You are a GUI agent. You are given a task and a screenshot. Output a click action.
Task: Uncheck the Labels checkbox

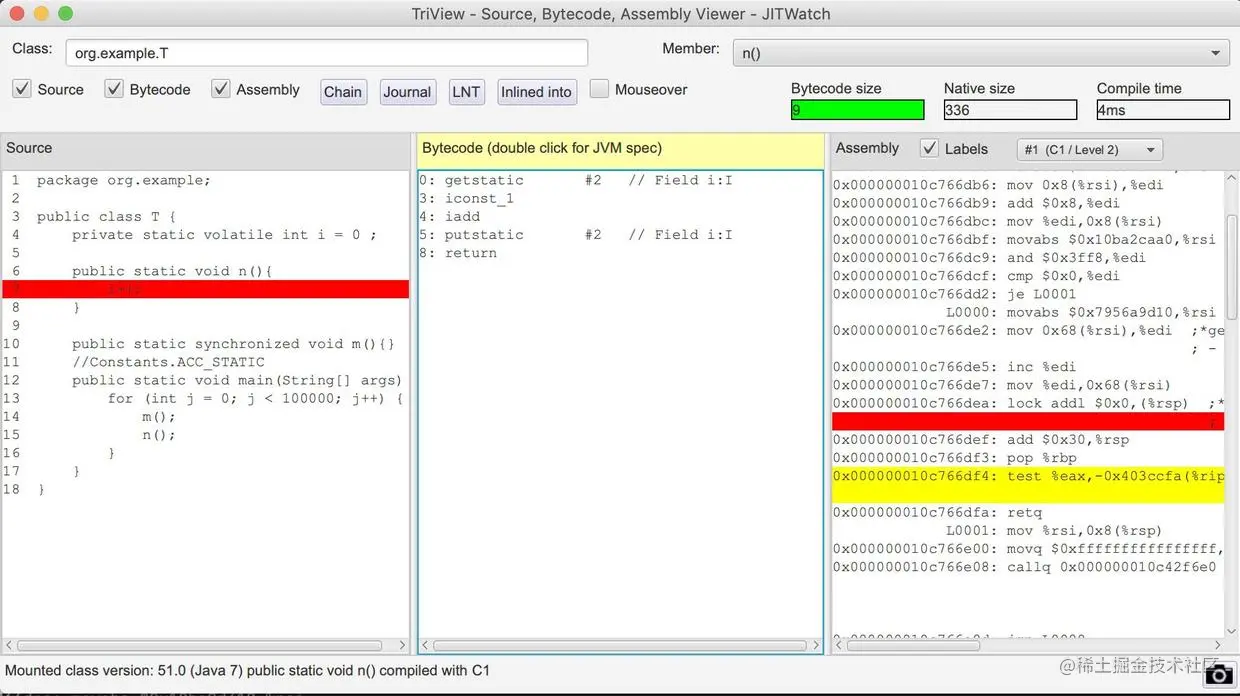[929, 148]
